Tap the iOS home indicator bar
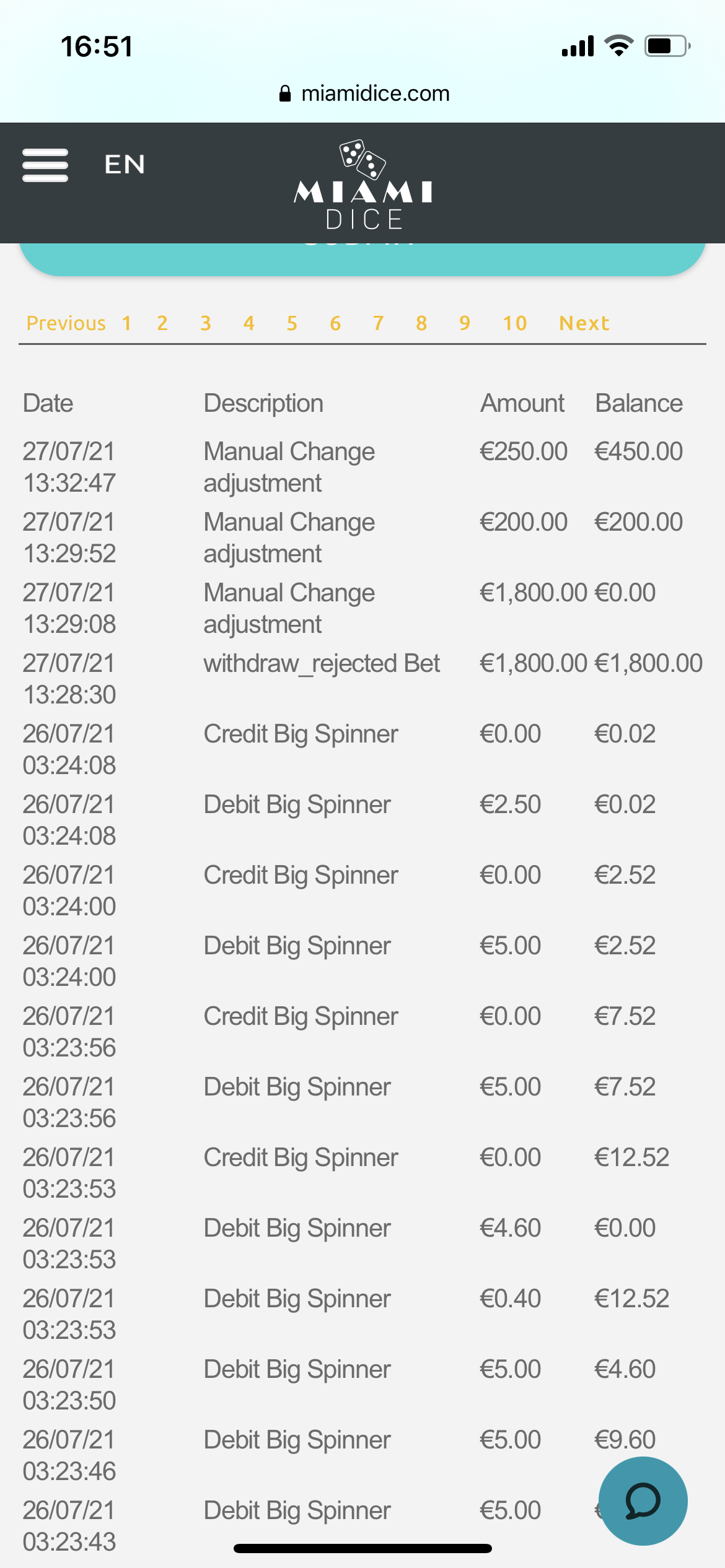This screenshot has width=725, height=1568. click(362, 1548)
